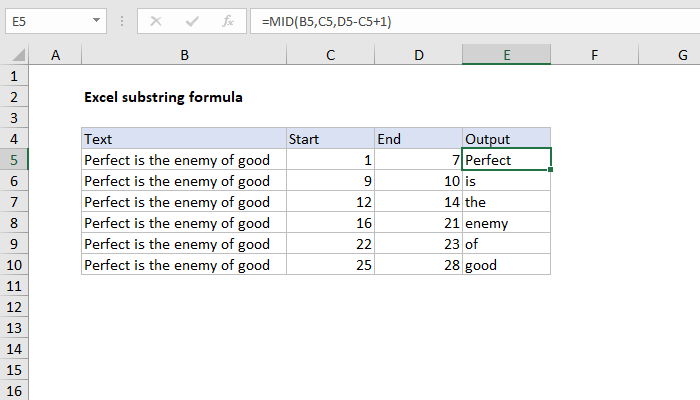The image size is (700, 400).
Task: Select row 1 header
Action: click(x=14, y=76)
